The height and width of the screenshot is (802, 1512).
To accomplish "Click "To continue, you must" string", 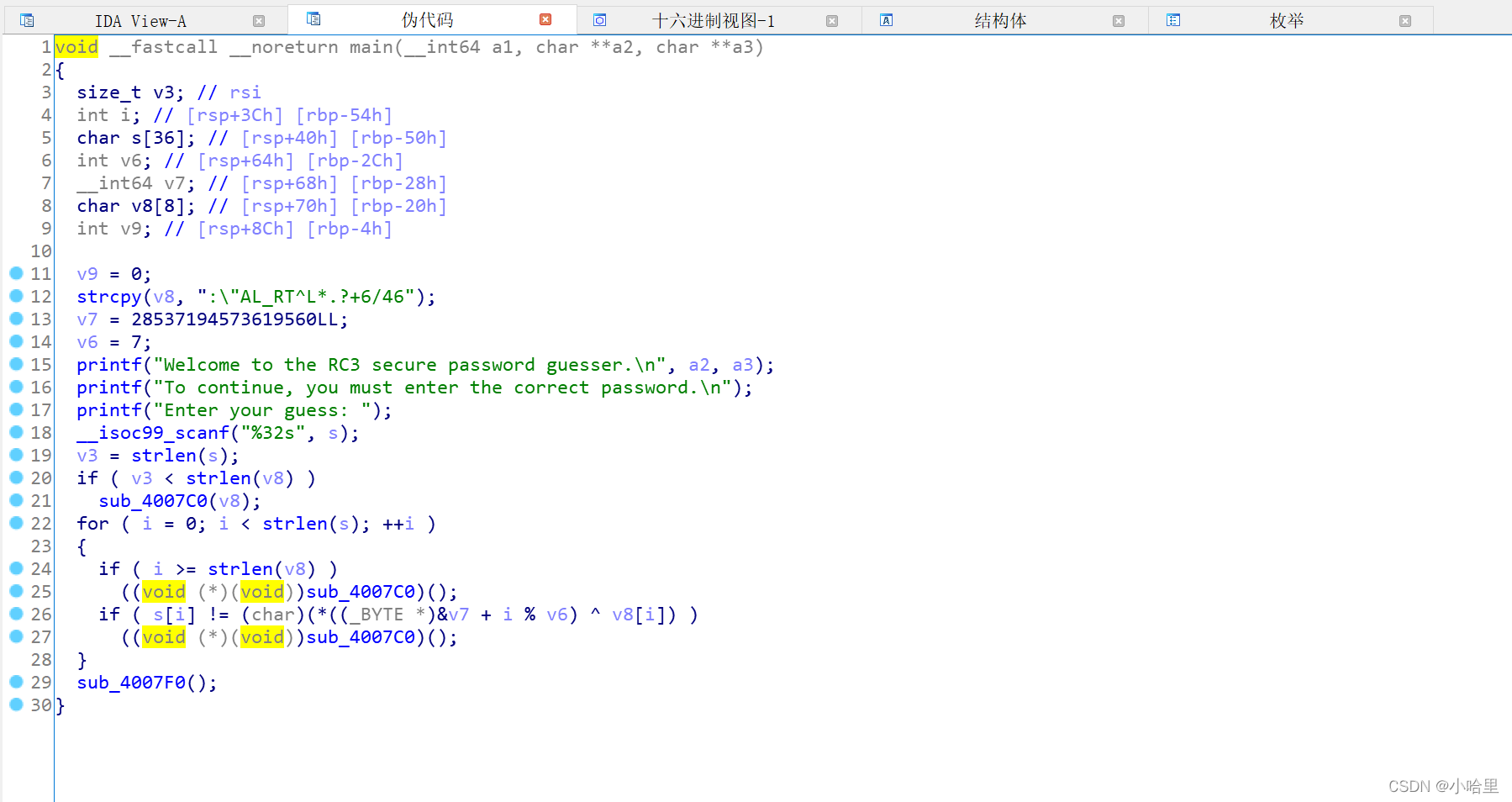I will (x=442, y=388).
